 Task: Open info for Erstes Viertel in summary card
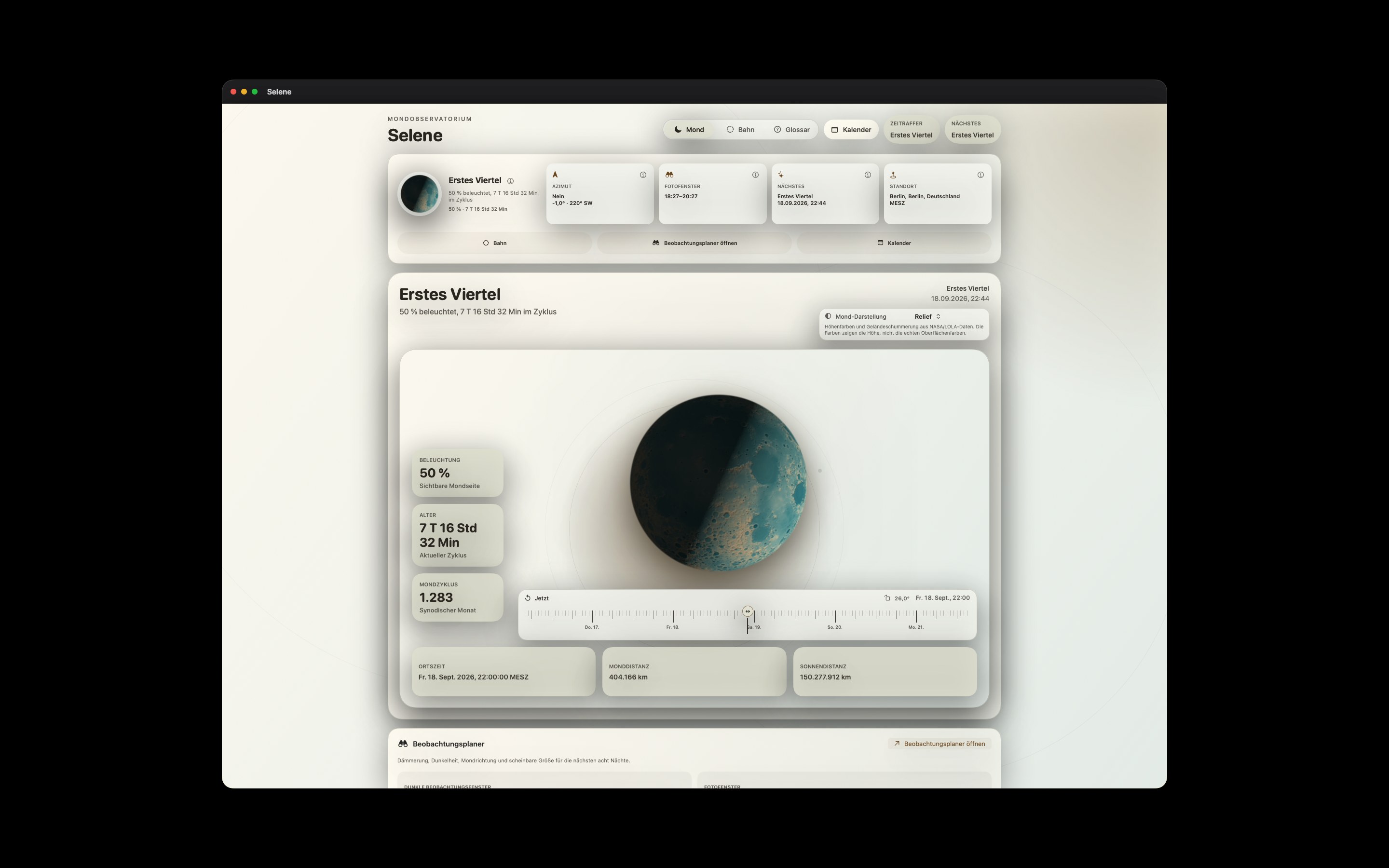tap(510, 181)
